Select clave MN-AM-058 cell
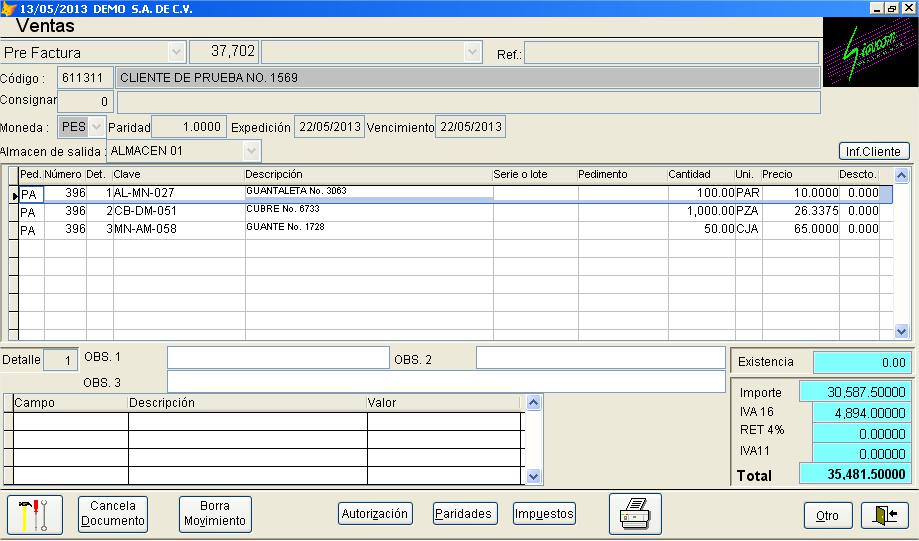The height and width of the screenshot is (541, 919). pyautogui.click(x=179, y=229)
